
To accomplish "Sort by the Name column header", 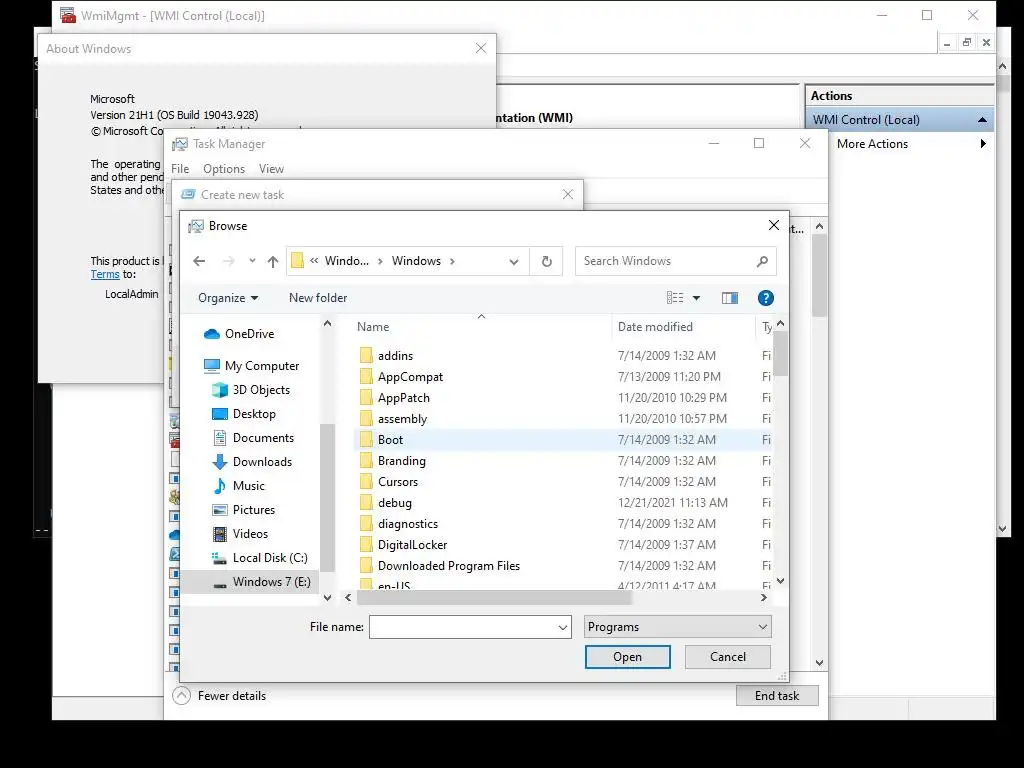I will (x=373, y=327).
